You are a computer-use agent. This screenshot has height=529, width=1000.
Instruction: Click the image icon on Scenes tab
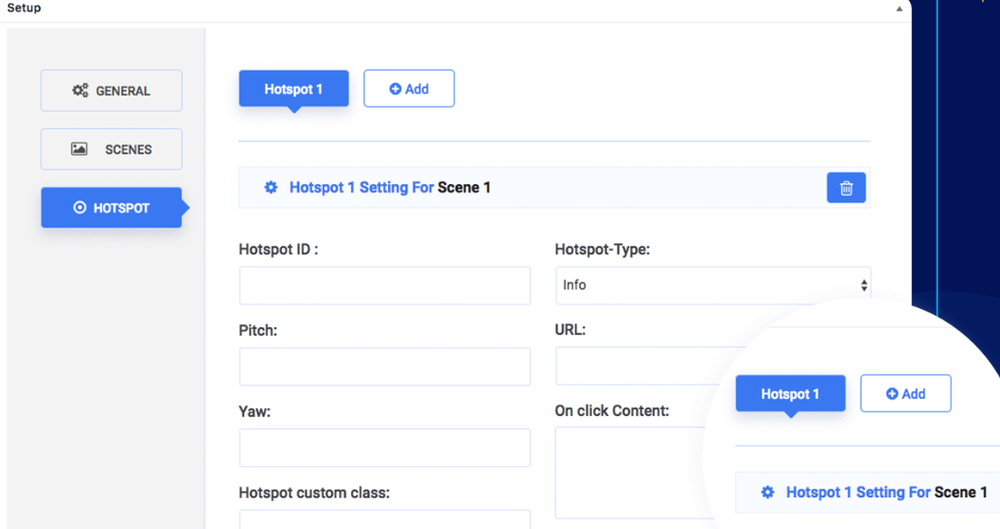(x=79, y=149)
